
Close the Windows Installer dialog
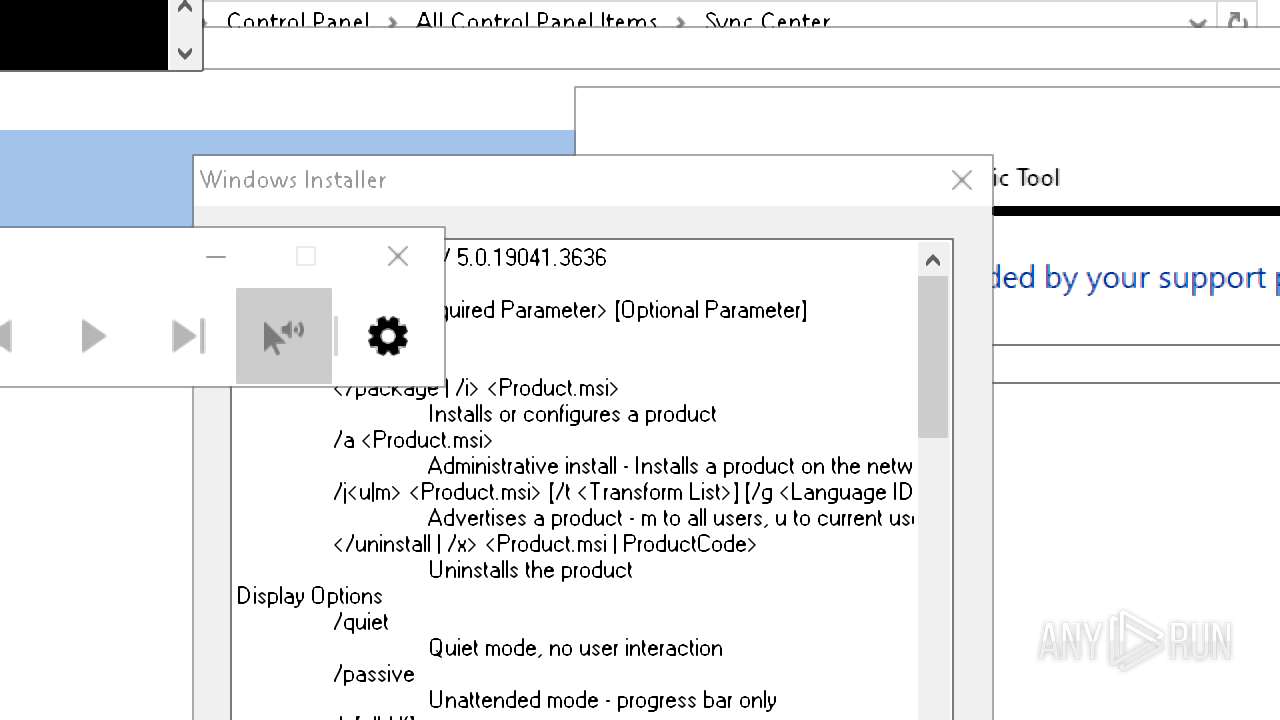962,180
